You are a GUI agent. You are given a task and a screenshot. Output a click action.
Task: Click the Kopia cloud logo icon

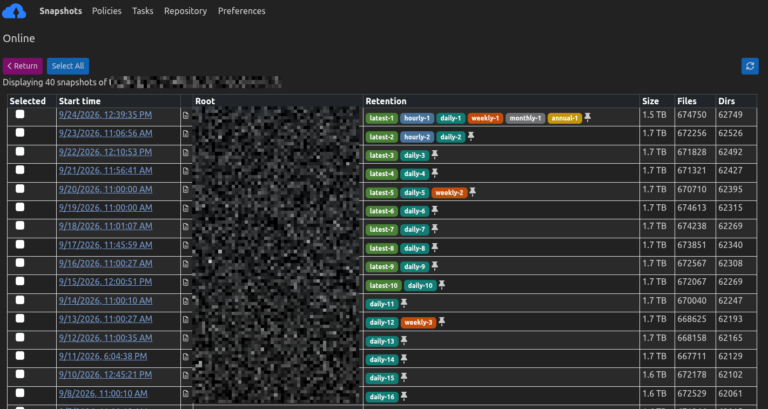pos(14,11)
